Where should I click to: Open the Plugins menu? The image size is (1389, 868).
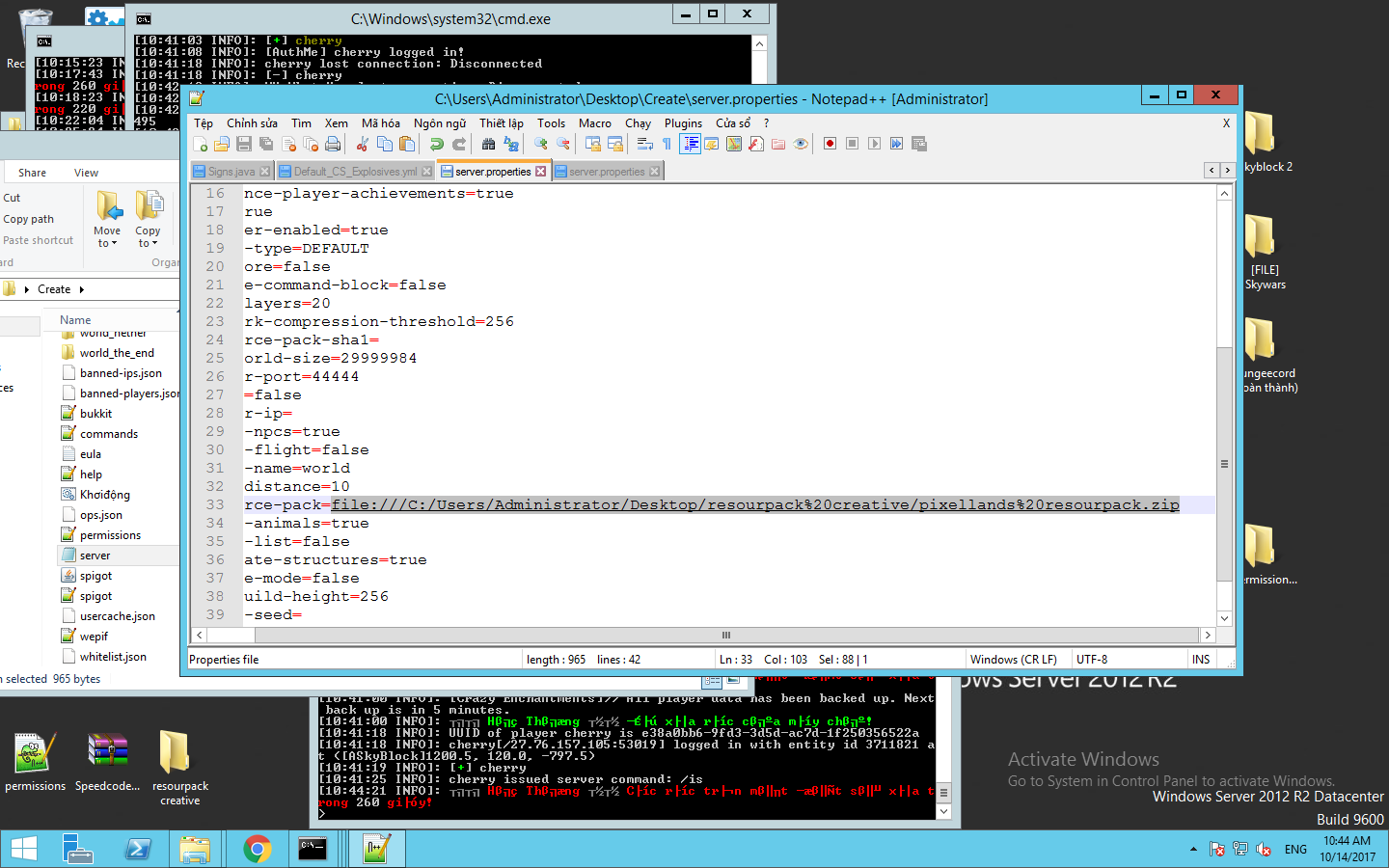click(682, 123)
